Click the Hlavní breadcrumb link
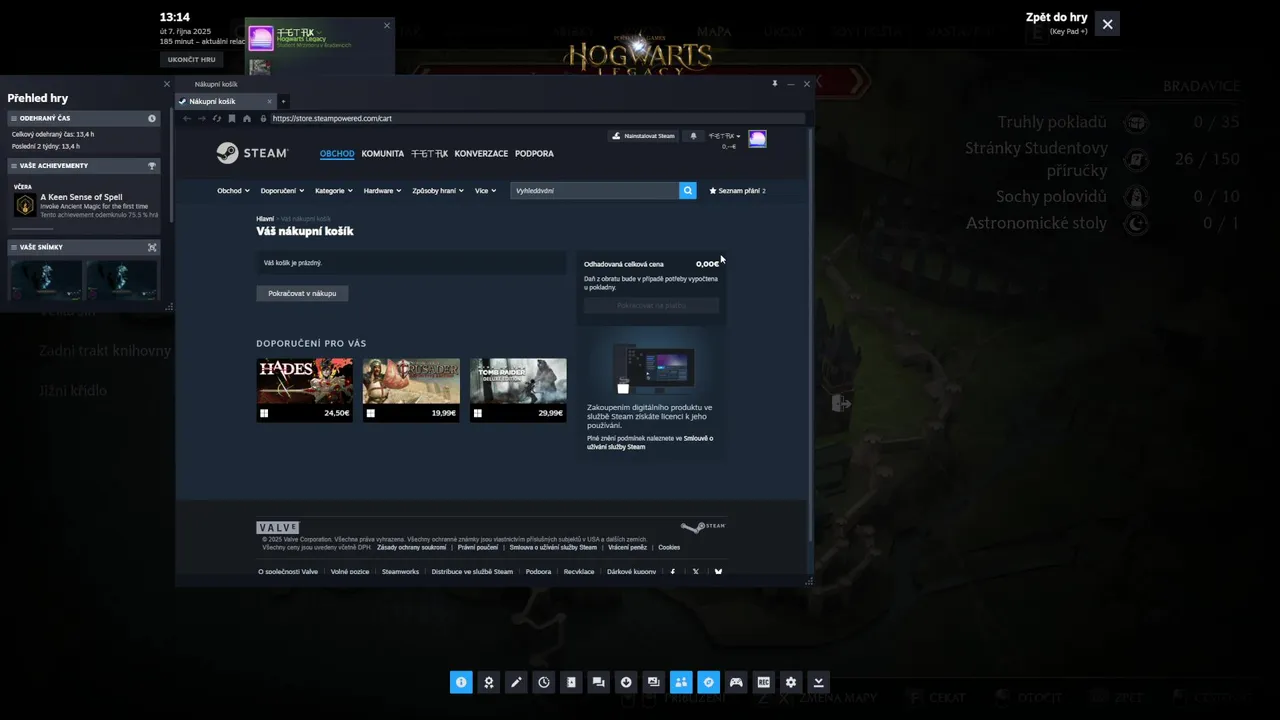 [265, 218]
